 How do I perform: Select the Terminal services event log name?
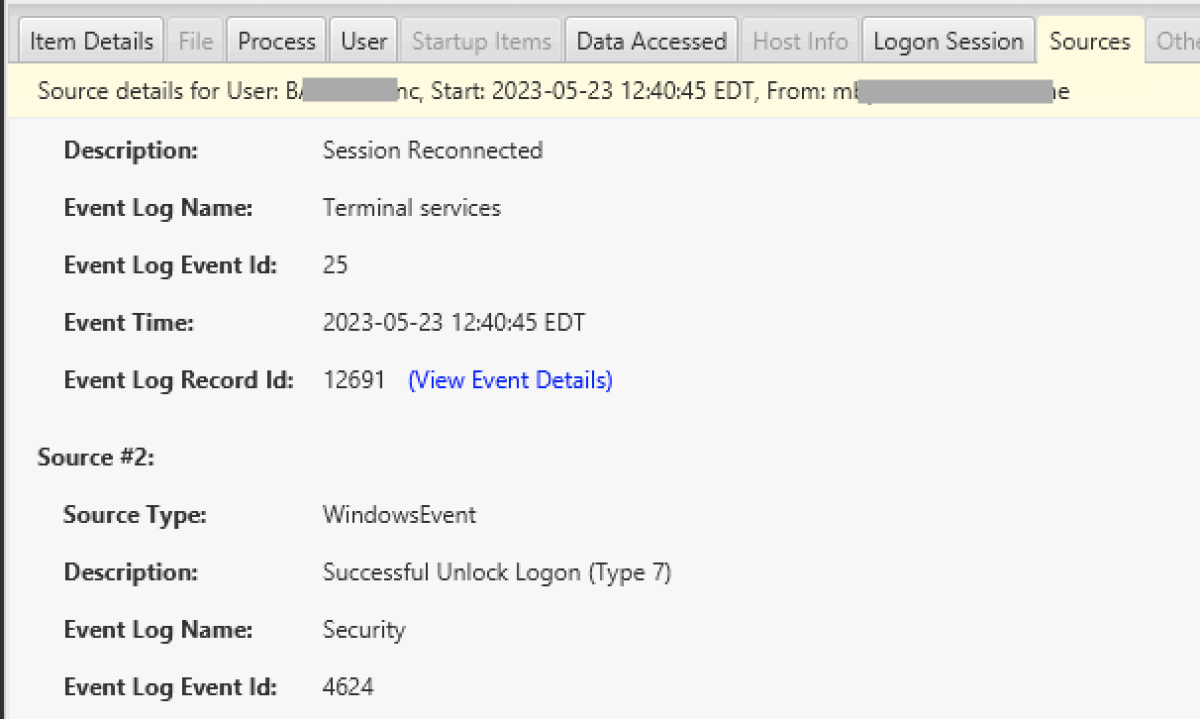(411, 208)
